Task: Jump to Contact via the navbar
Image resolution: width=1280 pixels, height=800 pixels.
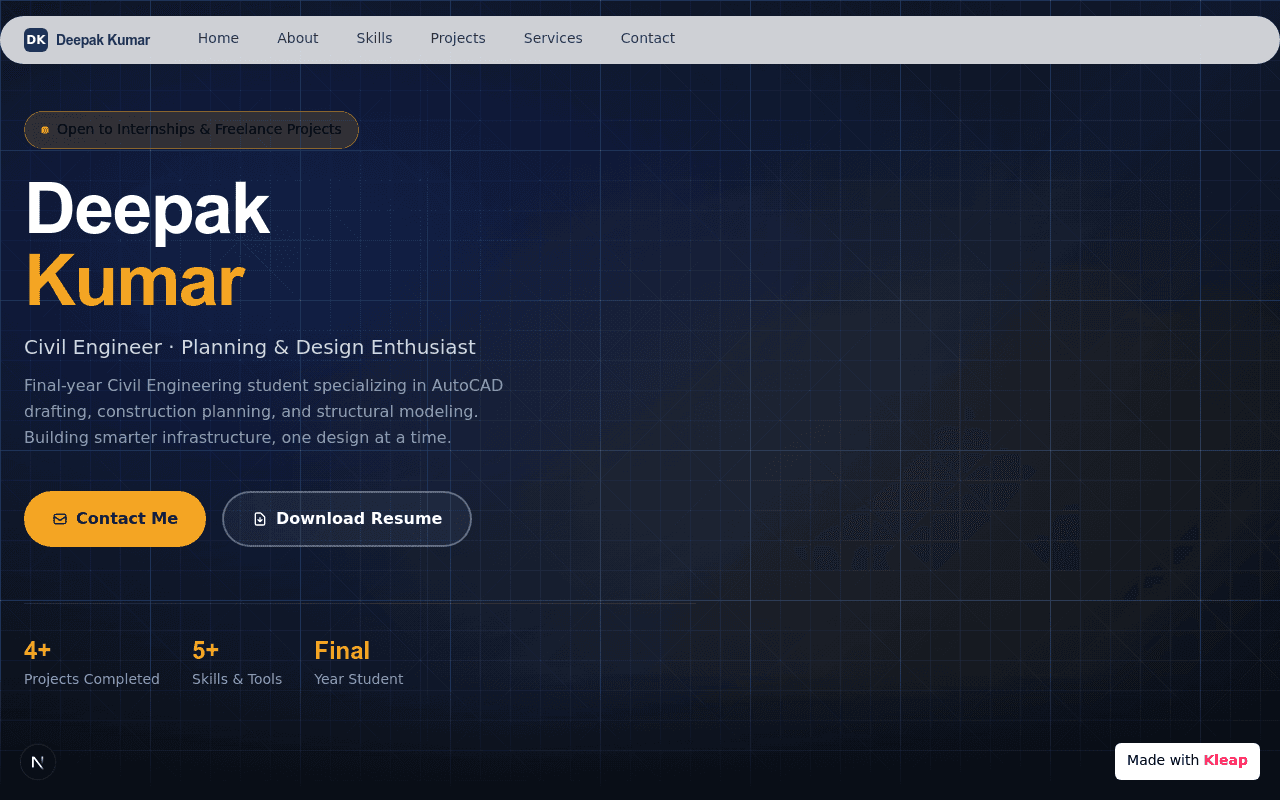Action: [648, 38]
